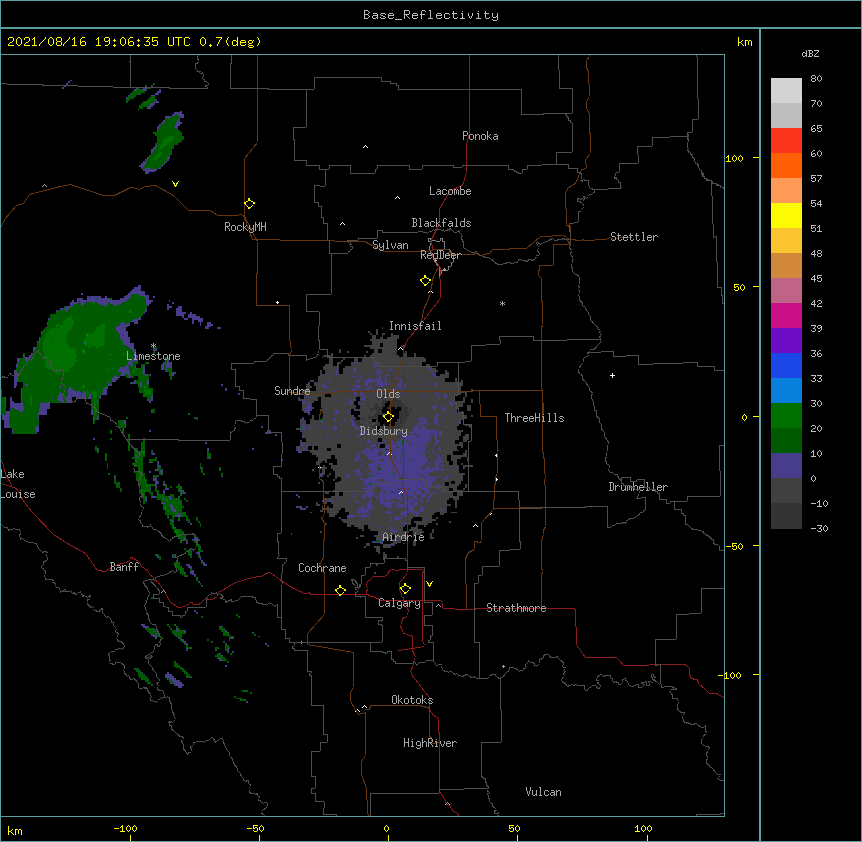The image size is (862, 842).
Task: Click the 50 tick on the bottom axis
Action: (x=514, y=828)
